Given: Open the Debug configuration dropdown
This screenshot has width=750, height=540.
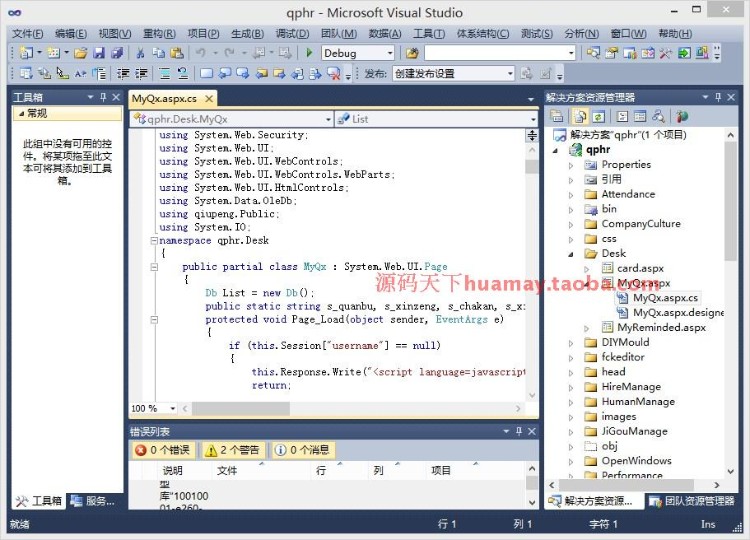Looking at the screenshot, I should tap(390, 53).
